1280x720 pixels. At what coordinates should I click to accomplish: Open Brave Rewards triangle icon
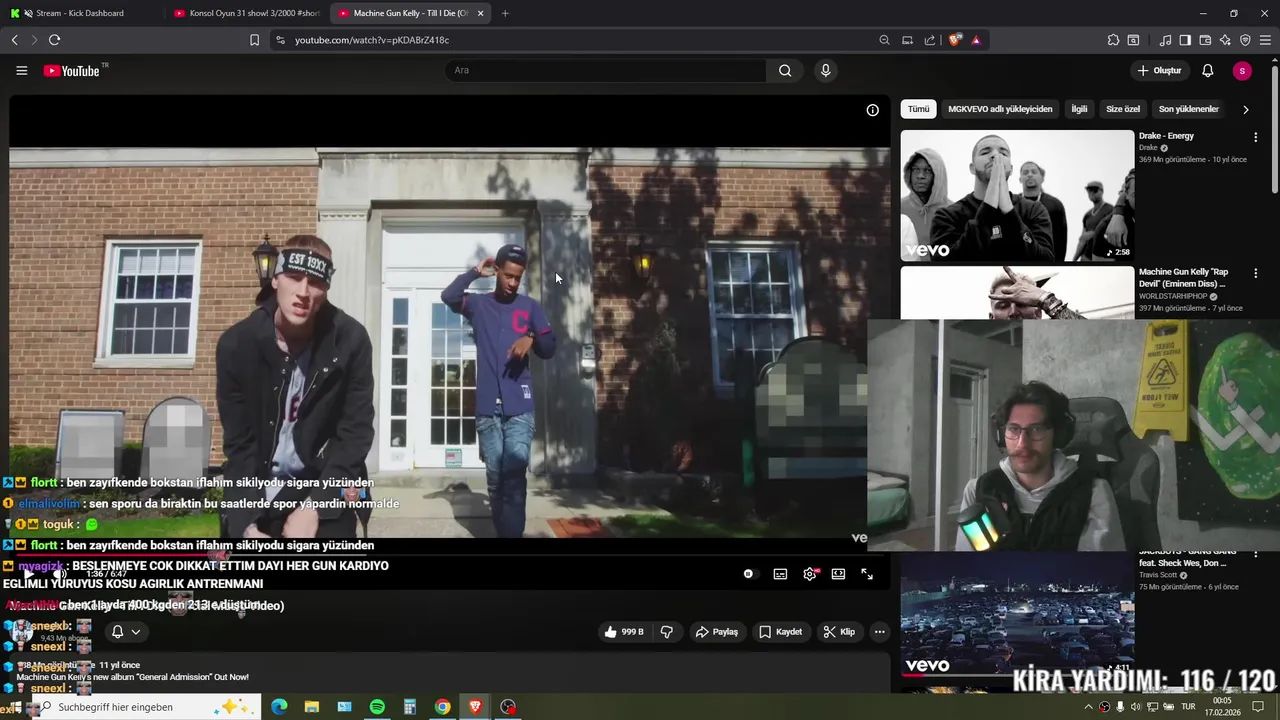[x=976, y=40]
